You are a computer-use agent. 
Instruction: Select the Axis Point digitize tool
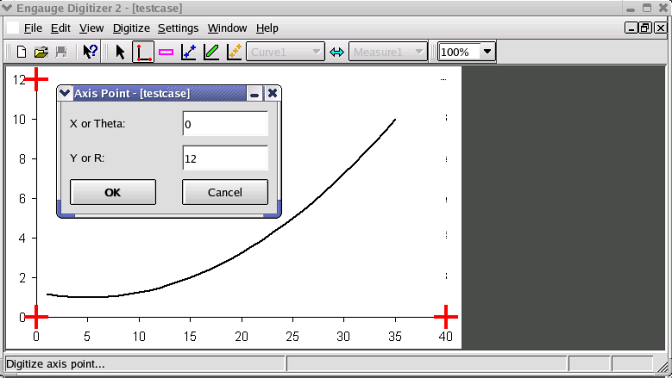[x=143, y=52]
